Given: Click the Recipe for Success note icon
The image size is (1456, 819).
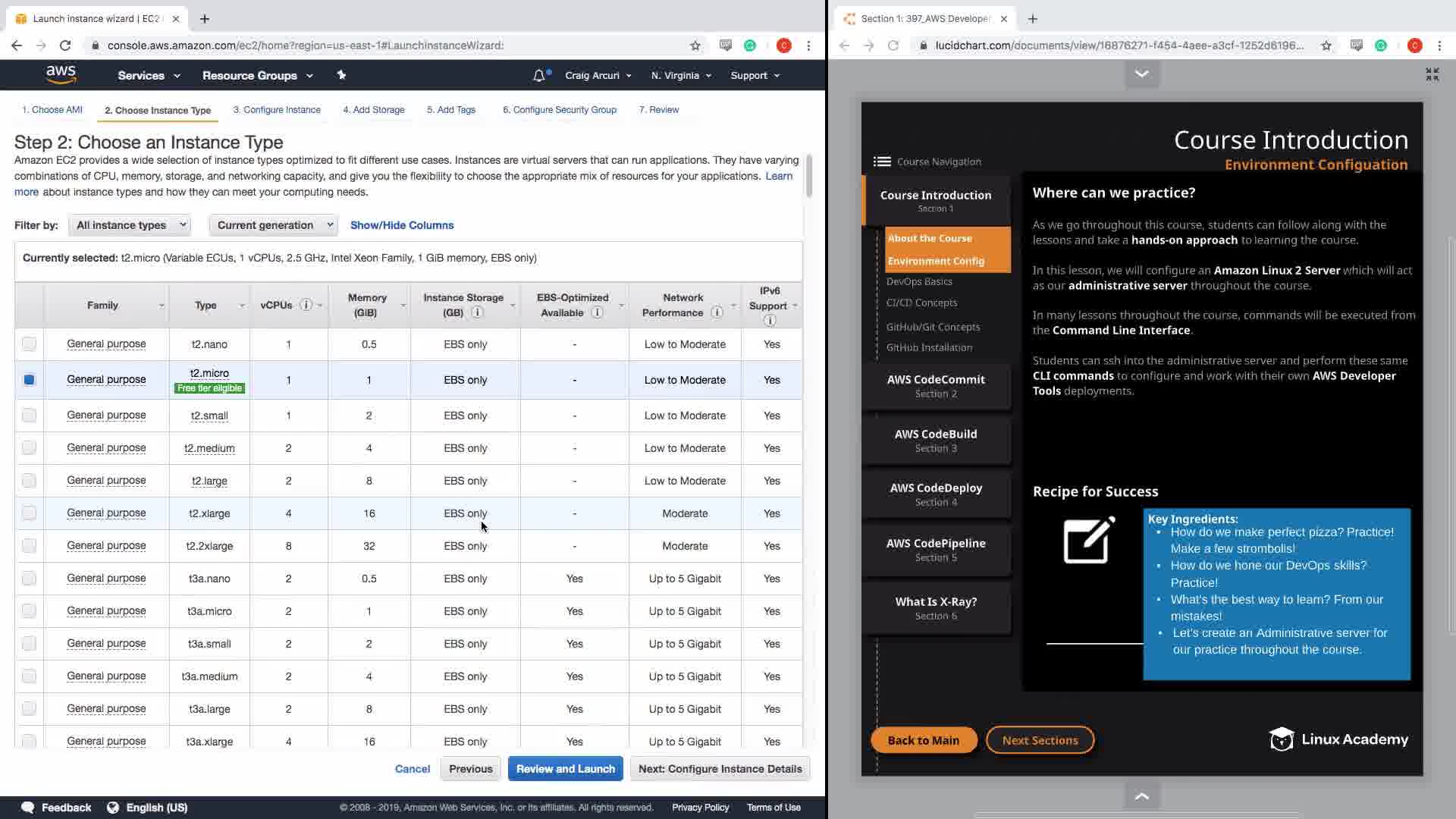Looking at the screenshot, I should click(x=1089, y=540).
